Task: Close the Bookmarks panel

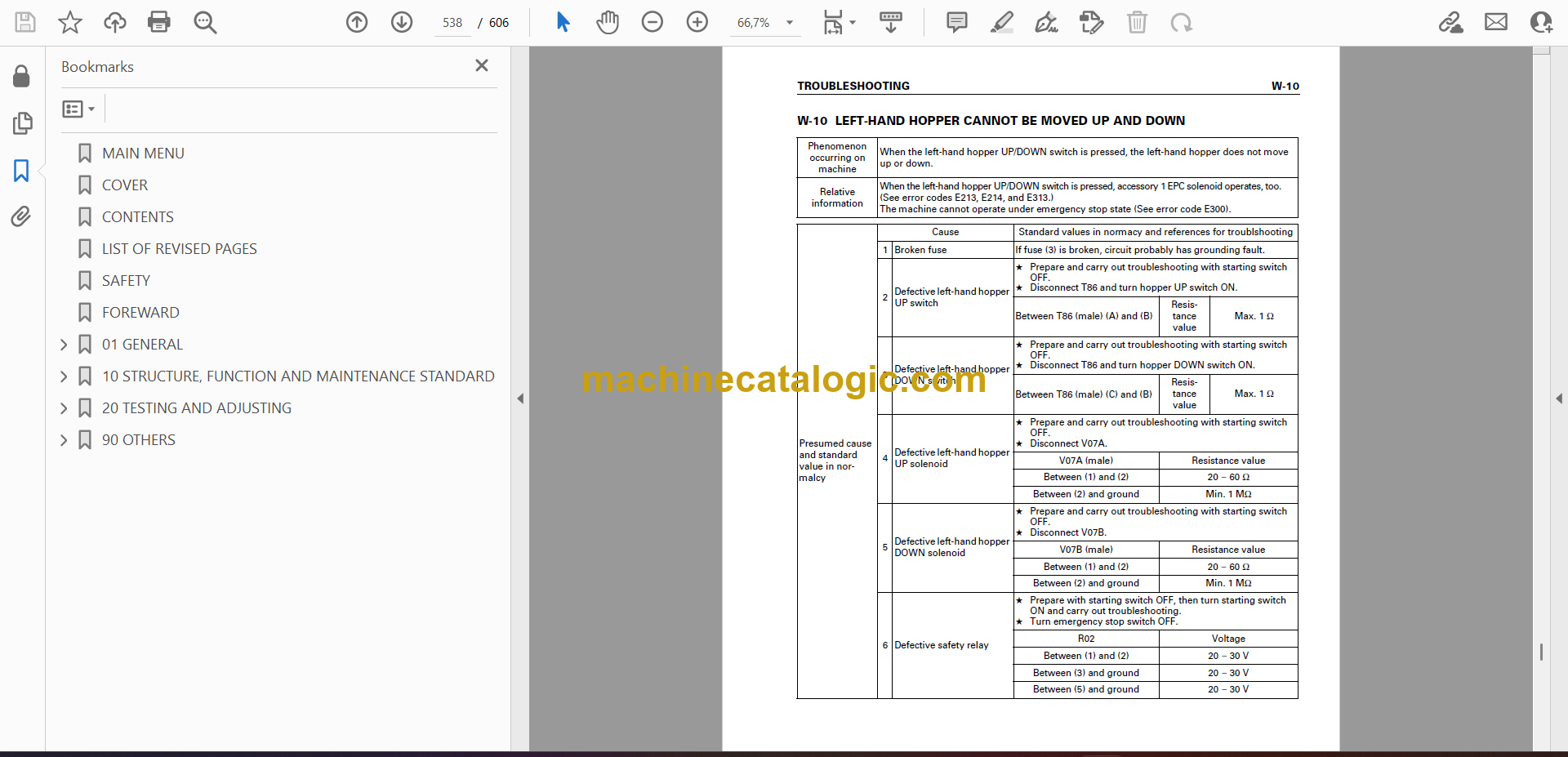Action: [x=482, y=65]
